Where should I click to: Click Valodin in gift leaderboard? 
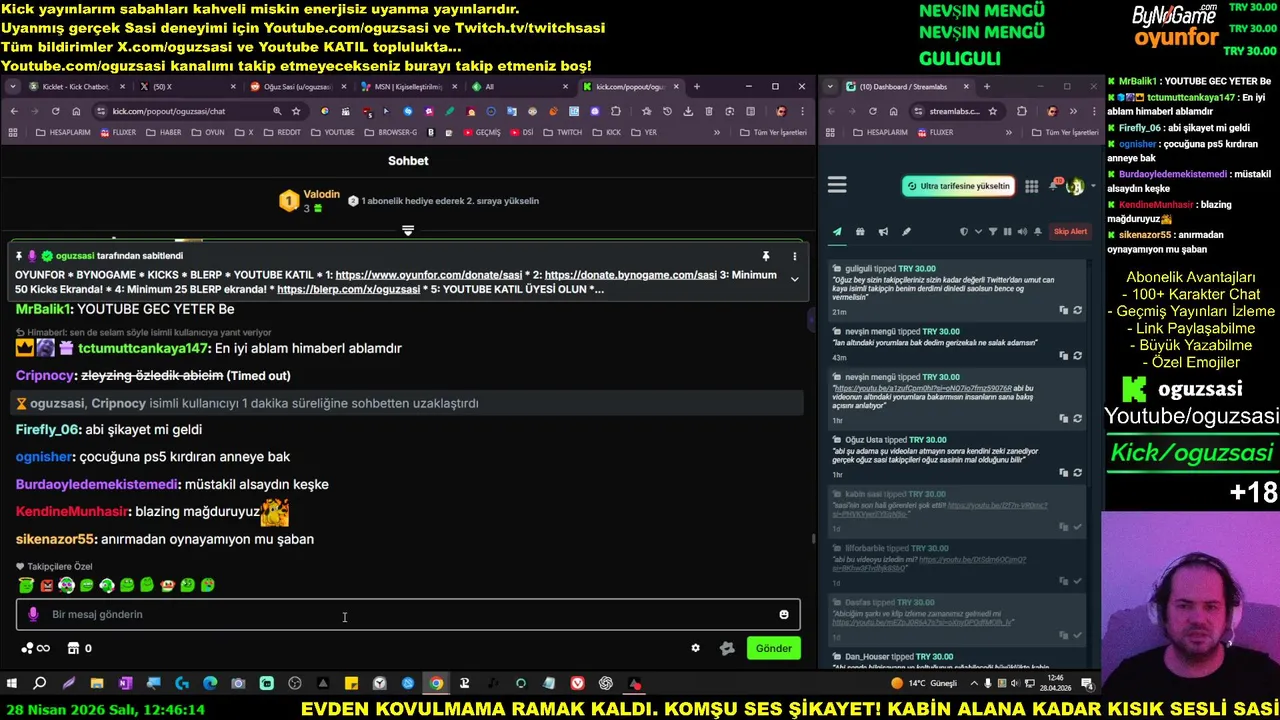coord(321,194)
